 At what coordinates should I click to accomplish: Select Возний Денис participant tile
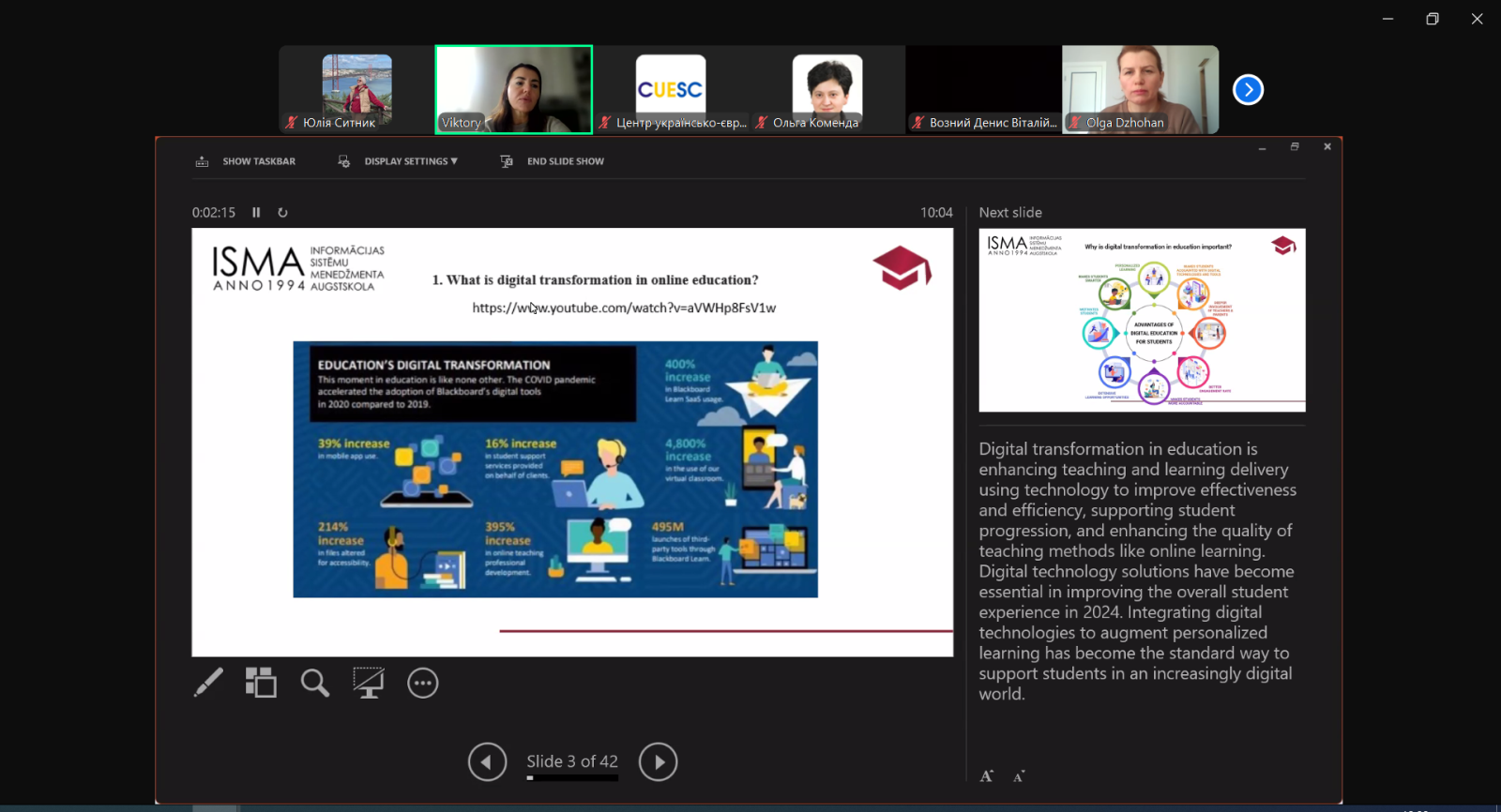pos(984,90)
